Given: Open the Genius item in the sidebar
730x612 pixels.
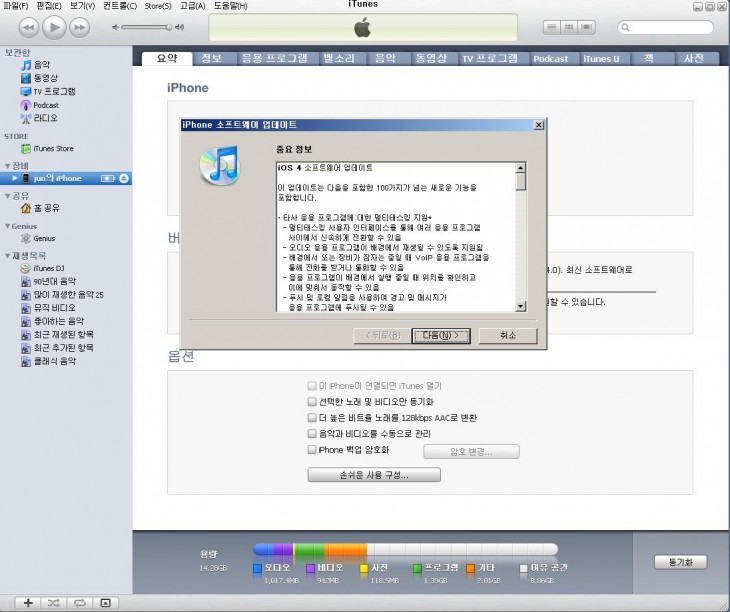Looking at the screenshot, I should [x=43, y=239].
